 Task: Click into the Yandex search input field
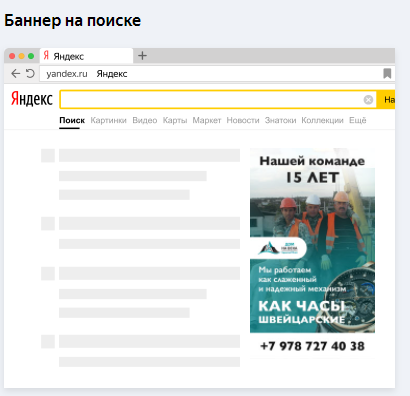pyautogui.click(x=212, y=100)
